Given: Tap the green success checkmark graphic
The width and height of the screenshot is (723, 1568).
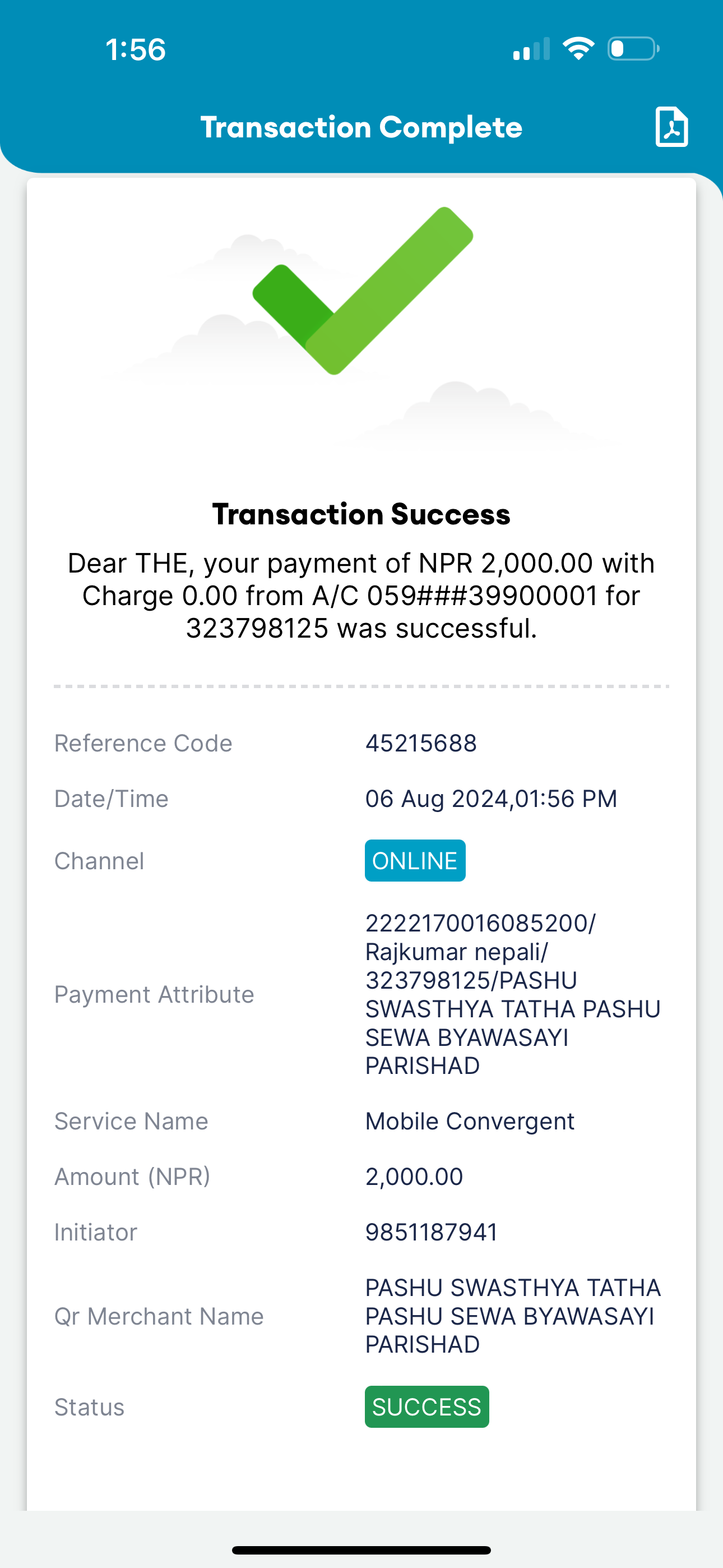Looking at the screenshot, I should [x=363, y=291].
